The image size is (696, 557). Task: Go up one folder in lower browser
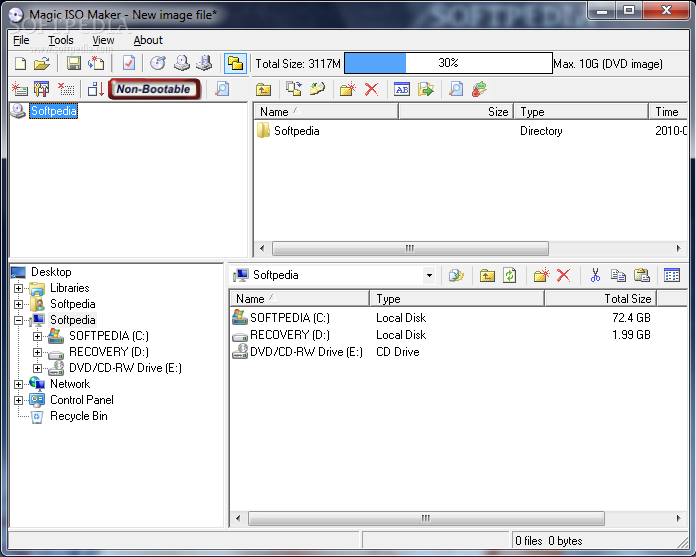487,276
